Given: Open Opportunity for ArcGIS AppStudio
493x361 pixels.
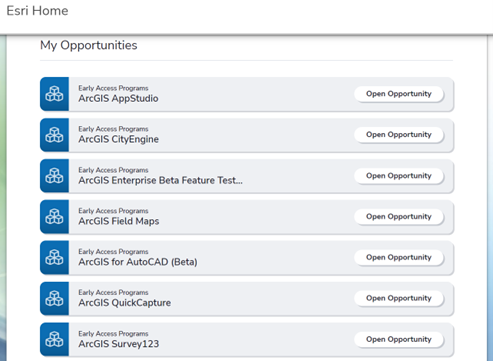Looking at the screenshot, I should (399, 94).
